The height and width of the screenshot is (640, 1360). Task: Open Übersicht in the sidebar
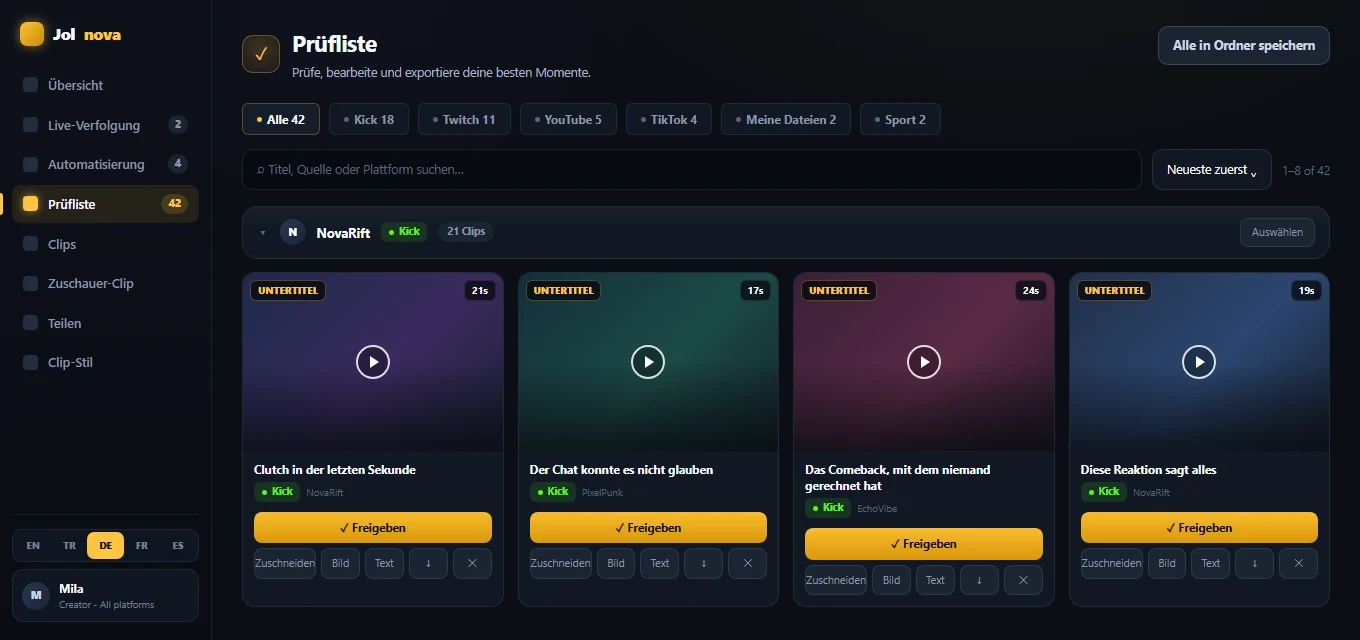click(105, 85)
